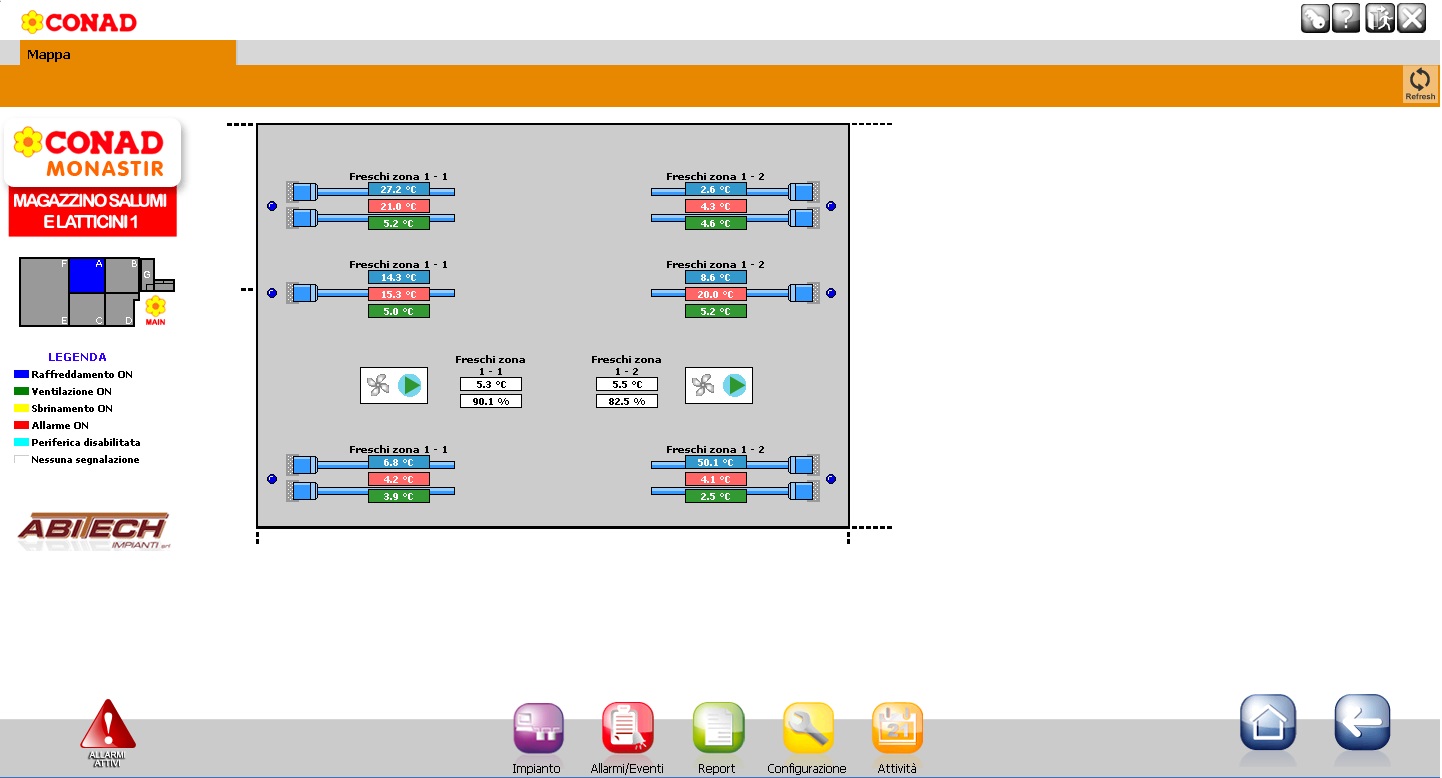Open Allarmi/Eventi log

click(x=627, y=729)
